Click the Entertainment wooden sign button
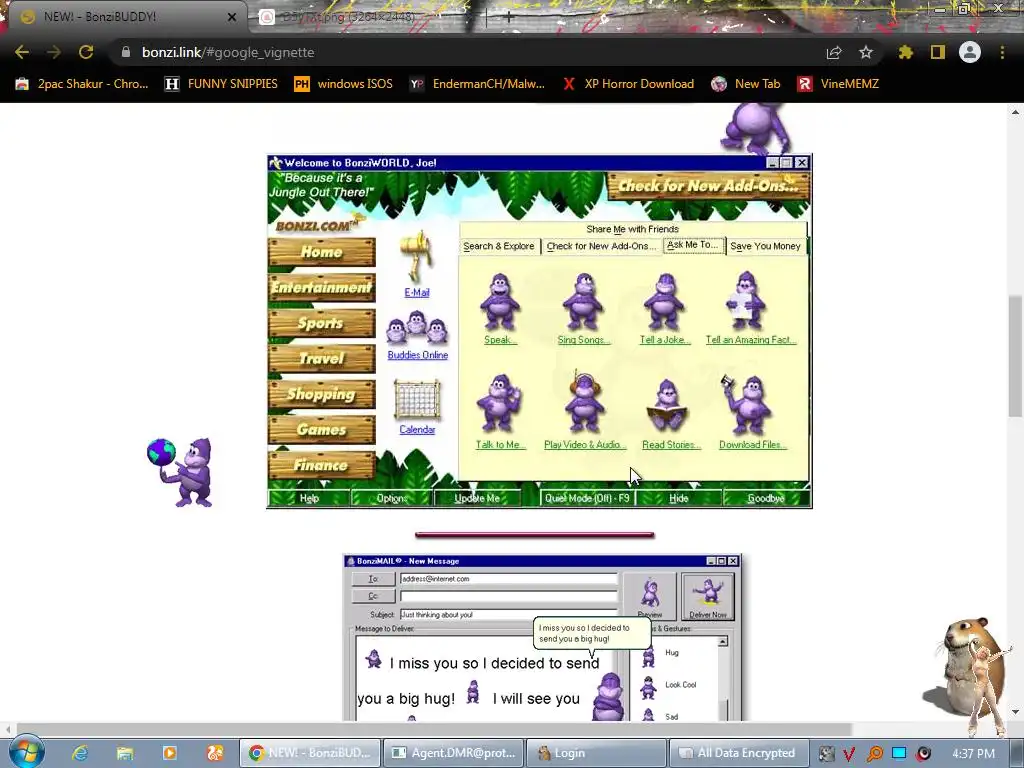The image size is (1024, 768). click(x=322, y=287)
